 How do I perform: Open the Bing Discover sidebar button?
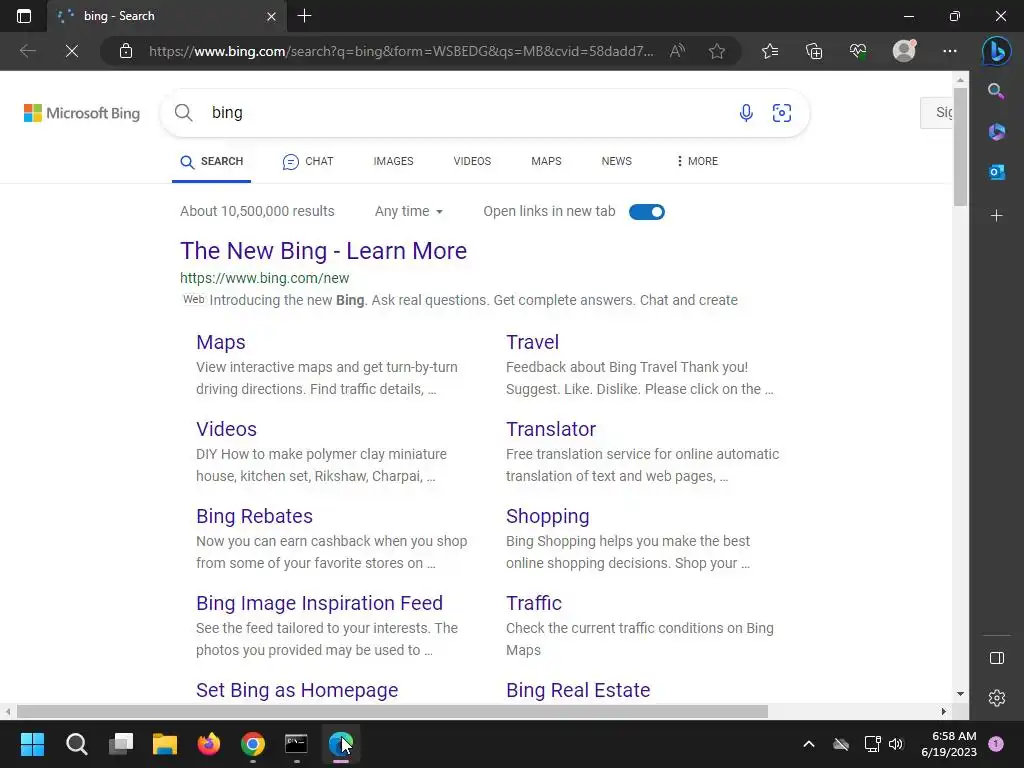[997, 51]
